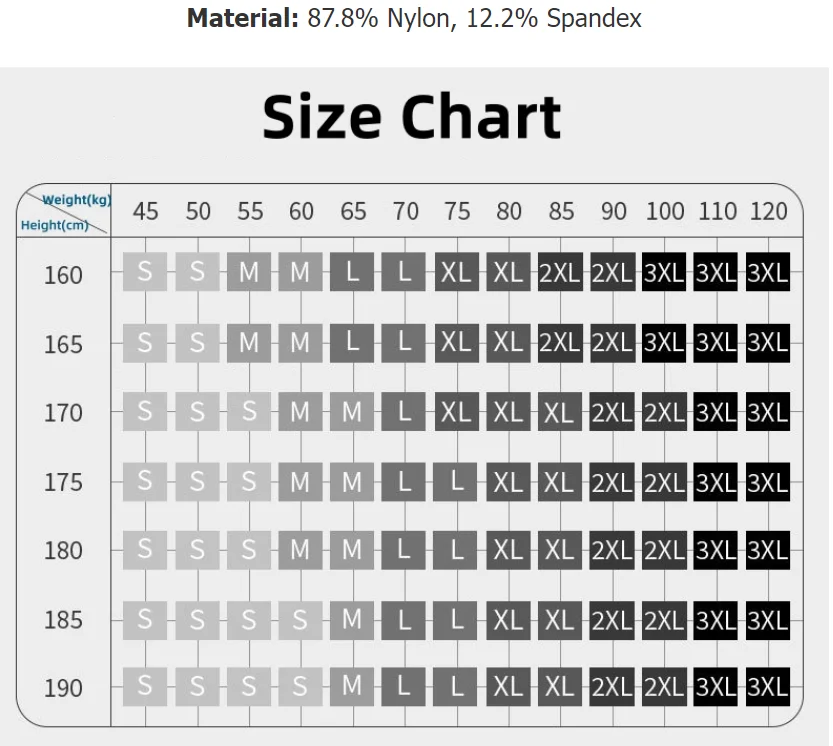This screenshot has height=746, width=833.
Task: Select the 120 kg weight column header
Action: (x=767, y=212)
